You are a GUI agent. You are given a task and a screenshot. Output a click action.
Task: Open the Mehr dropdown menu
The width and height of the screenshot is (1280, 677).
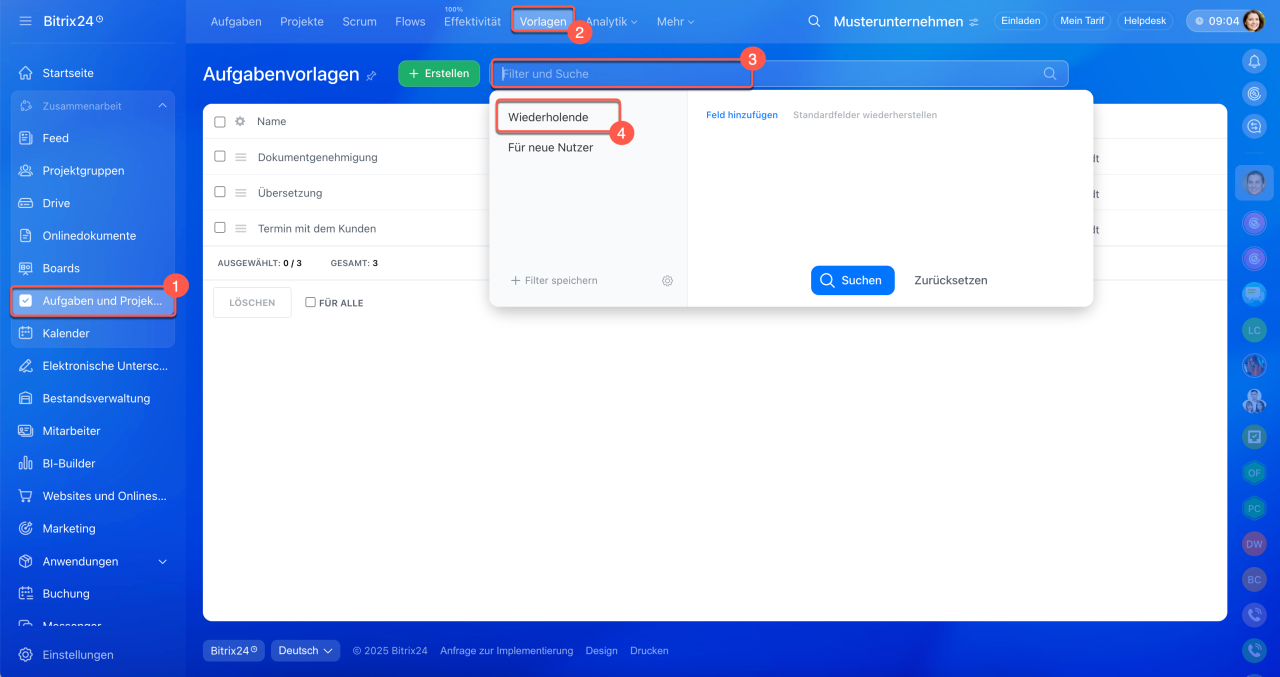click(675, 22)
